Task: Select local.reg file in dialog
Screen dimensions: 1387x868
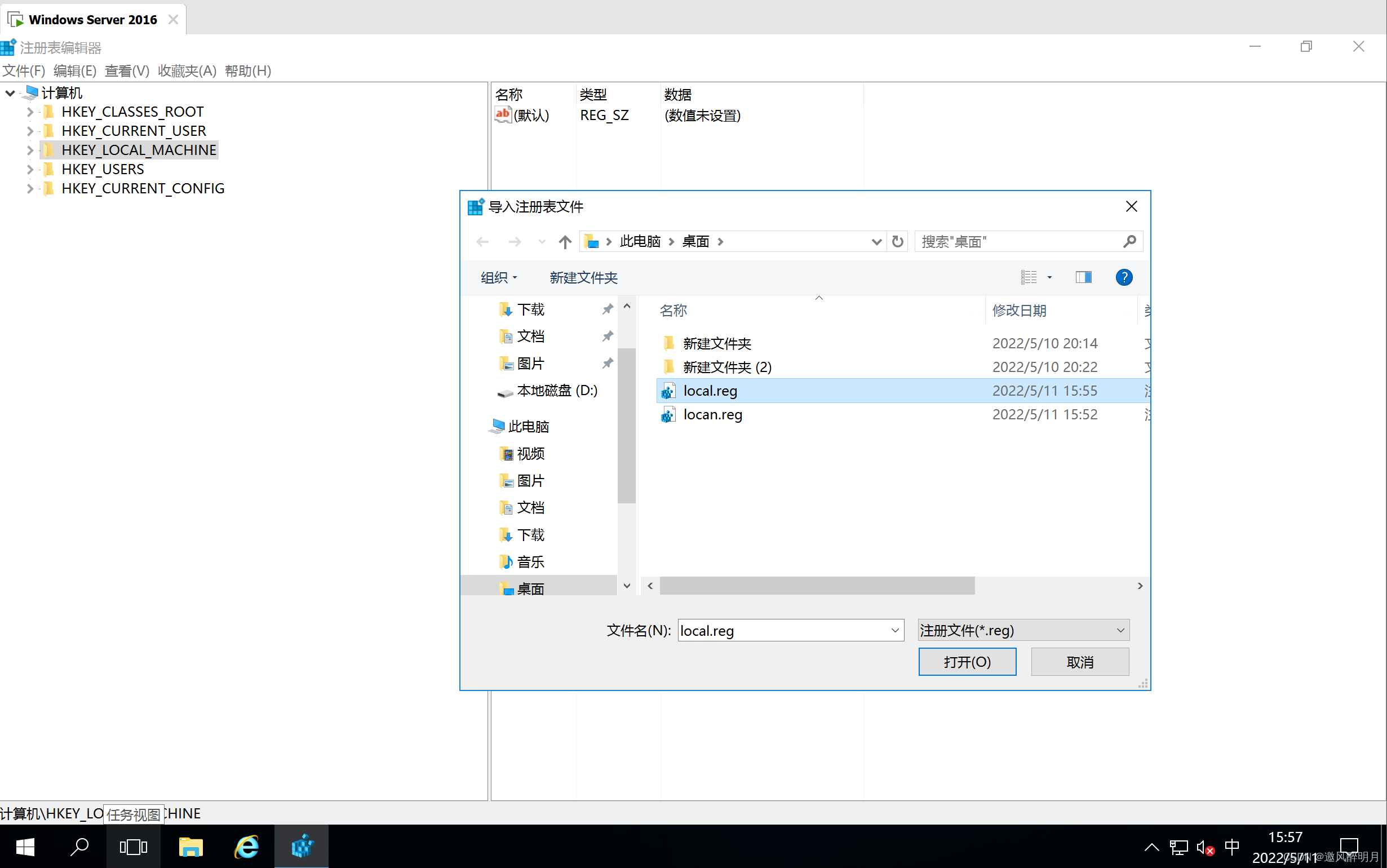Action: pos(709,390)
